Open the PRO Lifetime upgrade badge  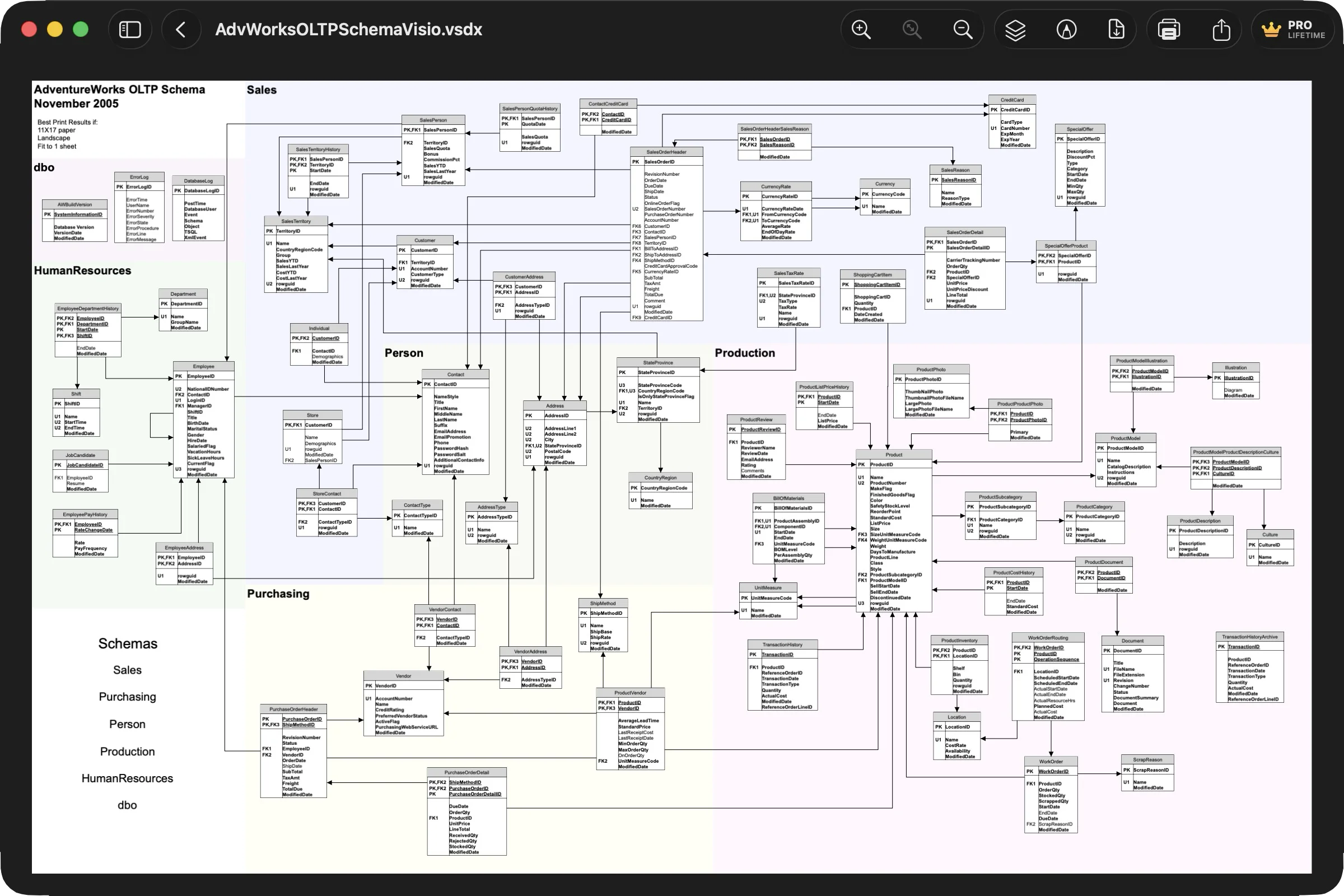tap(1293, 29)
